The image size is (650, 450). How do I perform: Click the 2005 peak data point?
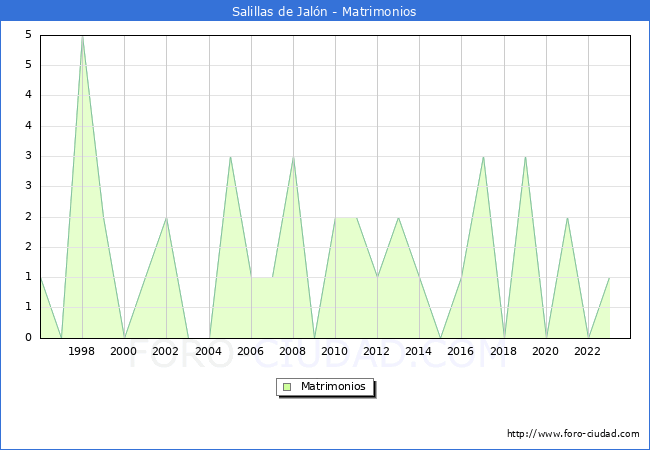[230, 157]
